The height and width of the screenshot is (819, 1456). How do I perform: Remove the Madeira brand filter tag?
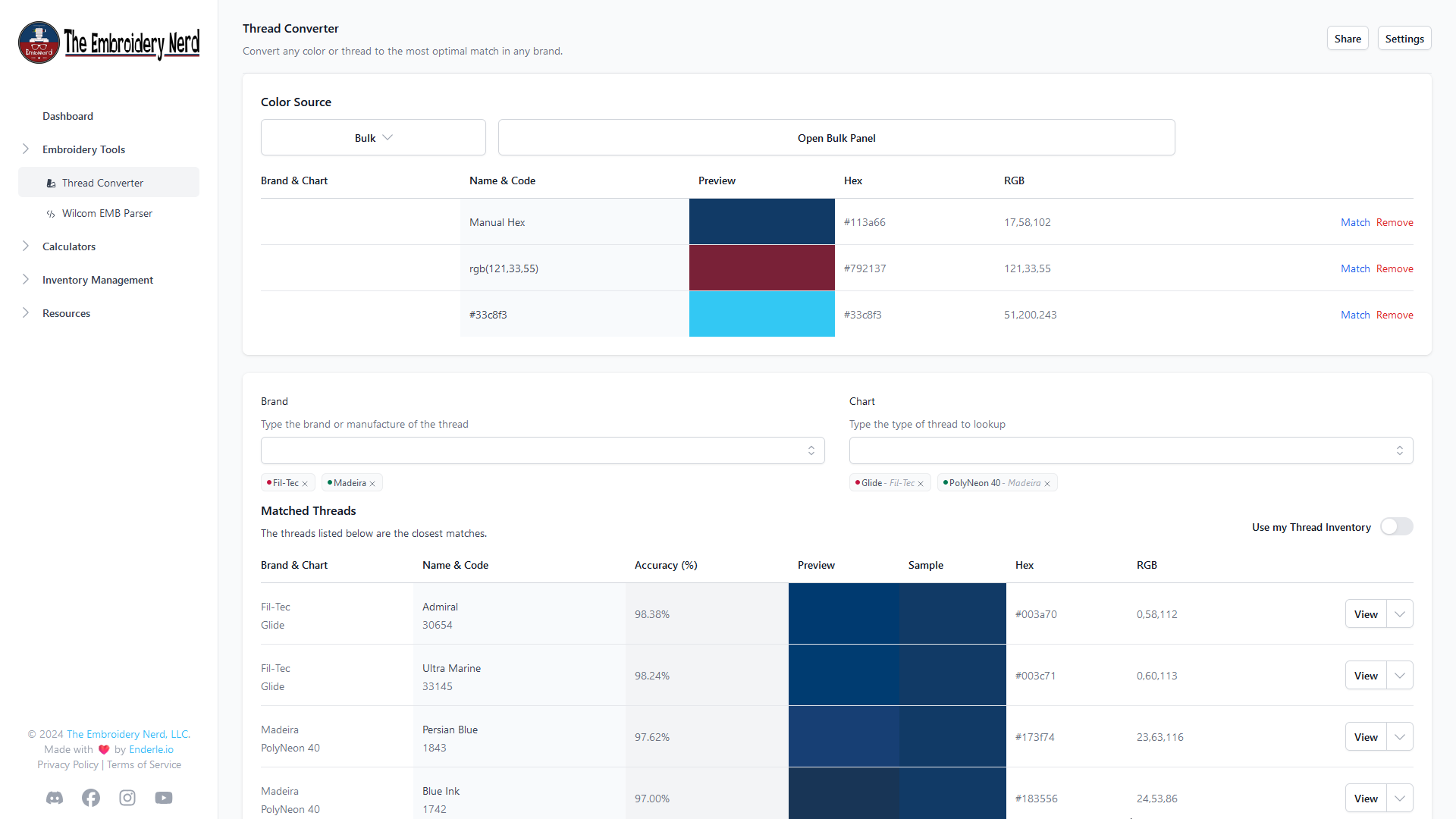(x=373, y=482)
